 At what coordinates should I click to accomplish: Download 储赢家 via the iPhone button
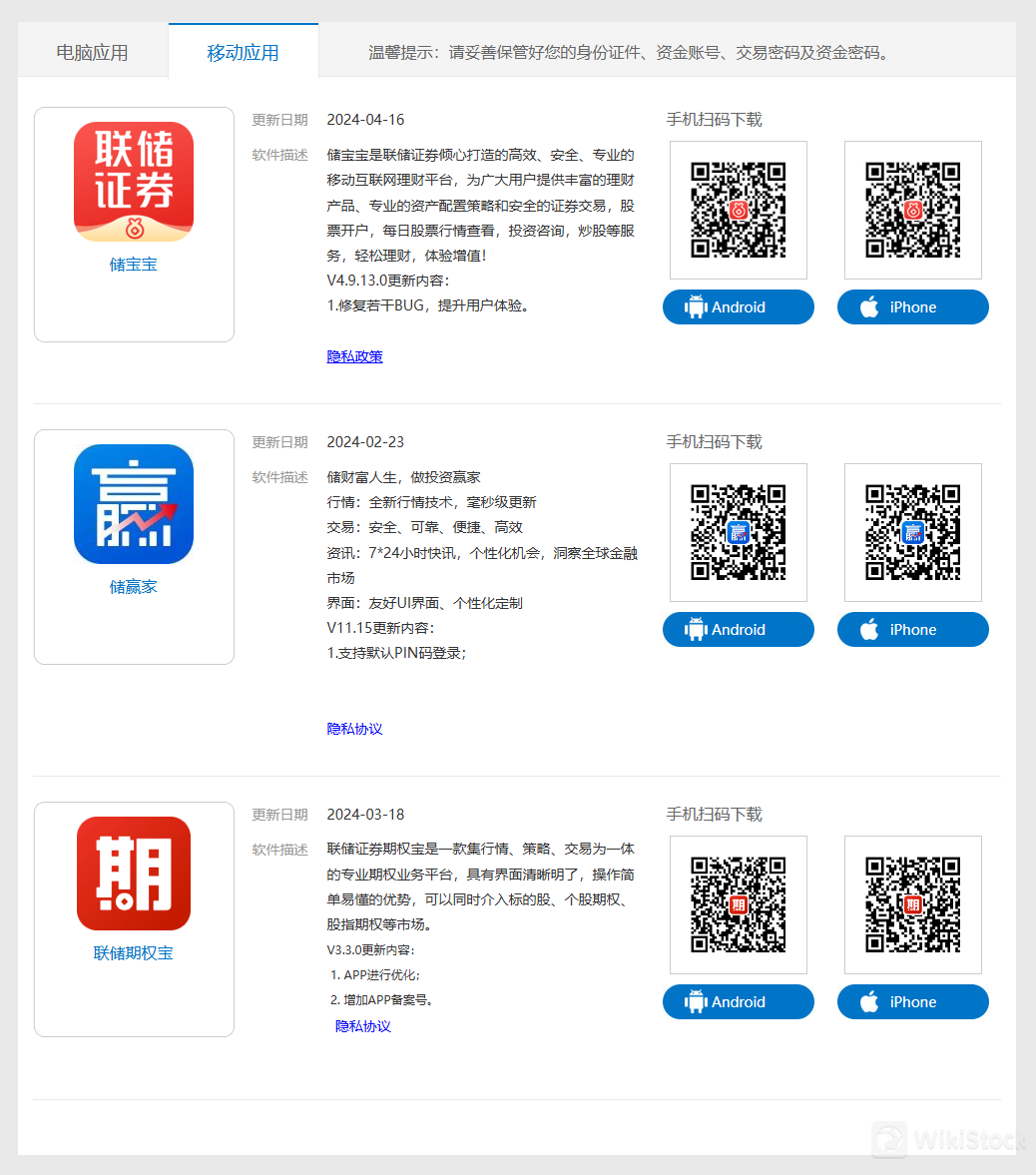pyautogui.click(x=912, y=630)
